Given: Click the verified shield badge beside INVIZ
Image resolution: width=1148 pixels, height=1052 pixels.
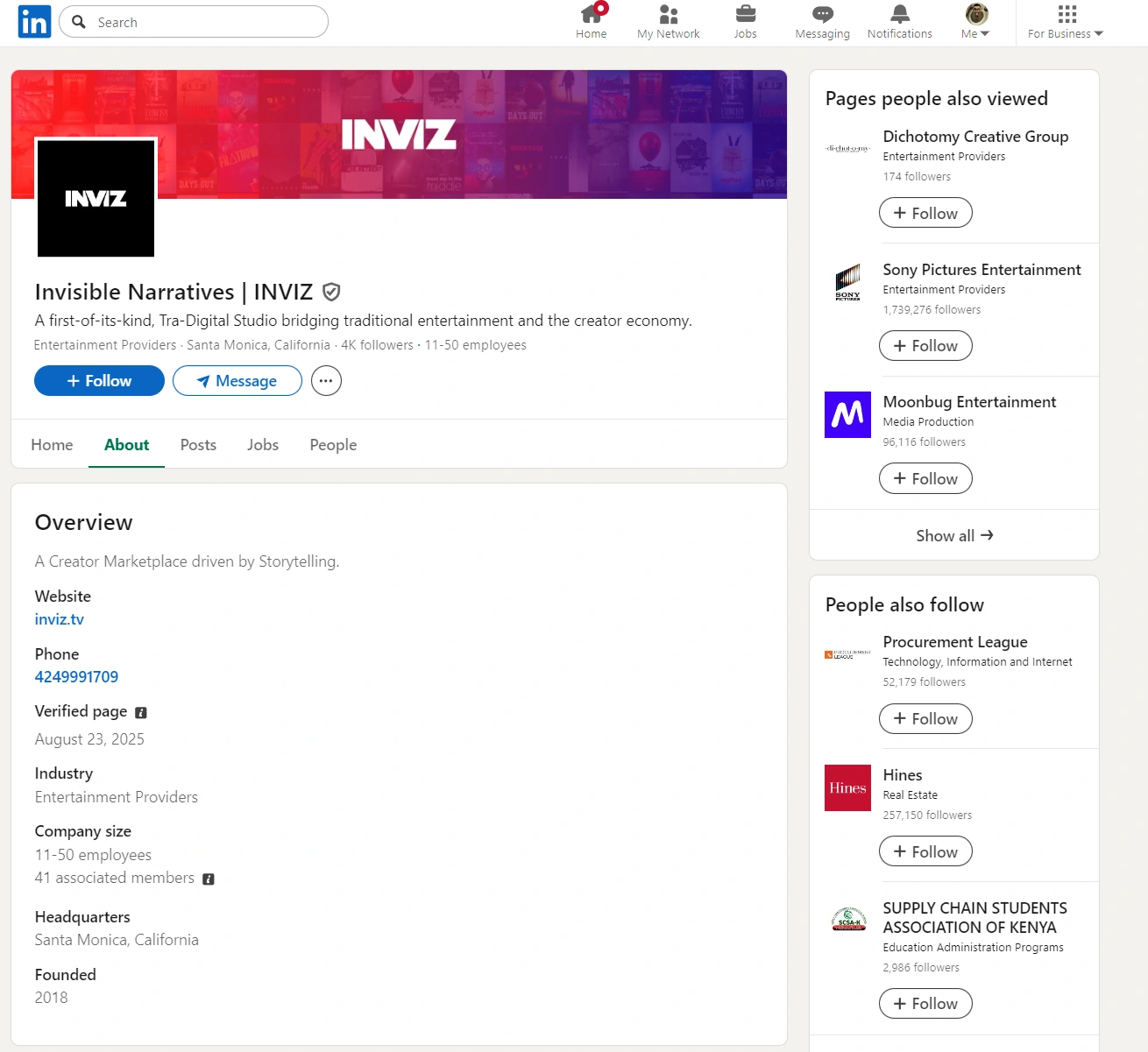Looking at the screenshot, I should click(x=331, y=292).
